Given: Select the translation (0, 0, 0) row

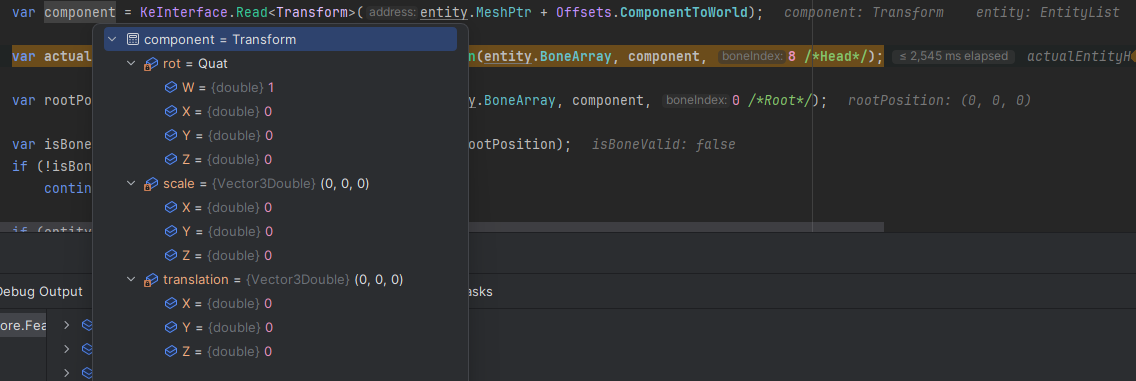Looking at the screenshot, I should tap(280, 280).
